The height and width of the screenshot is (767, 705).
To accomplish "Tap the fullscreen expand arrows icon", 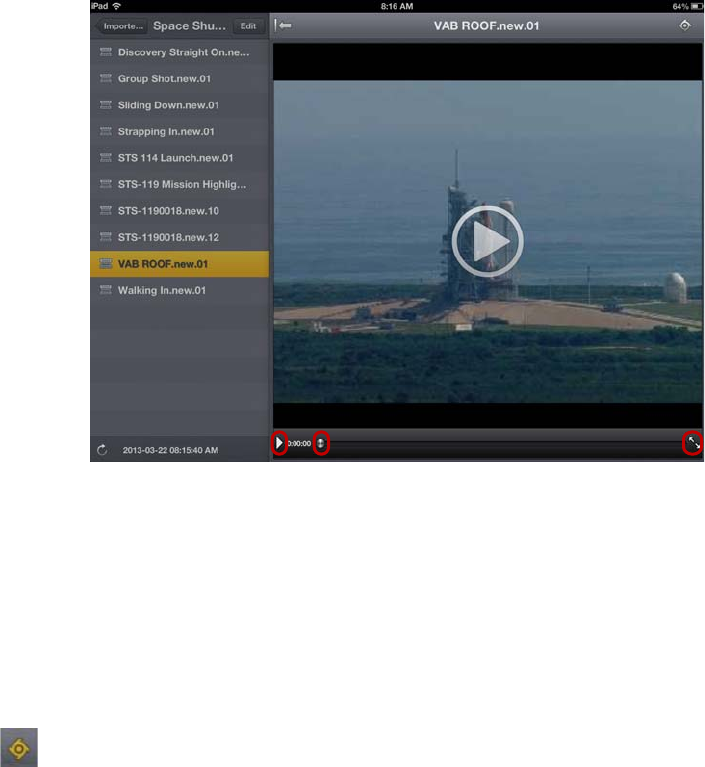I will click(693, 443).
